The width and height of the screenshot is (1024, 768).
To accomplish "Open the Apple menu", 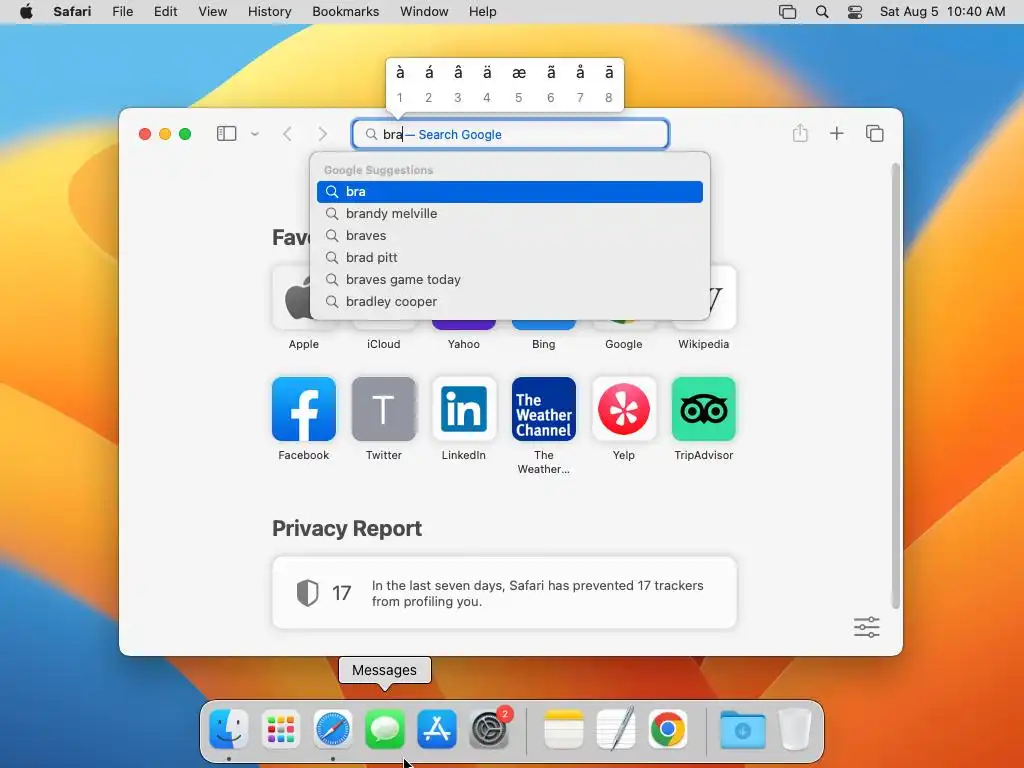I will tap(26, 12).
